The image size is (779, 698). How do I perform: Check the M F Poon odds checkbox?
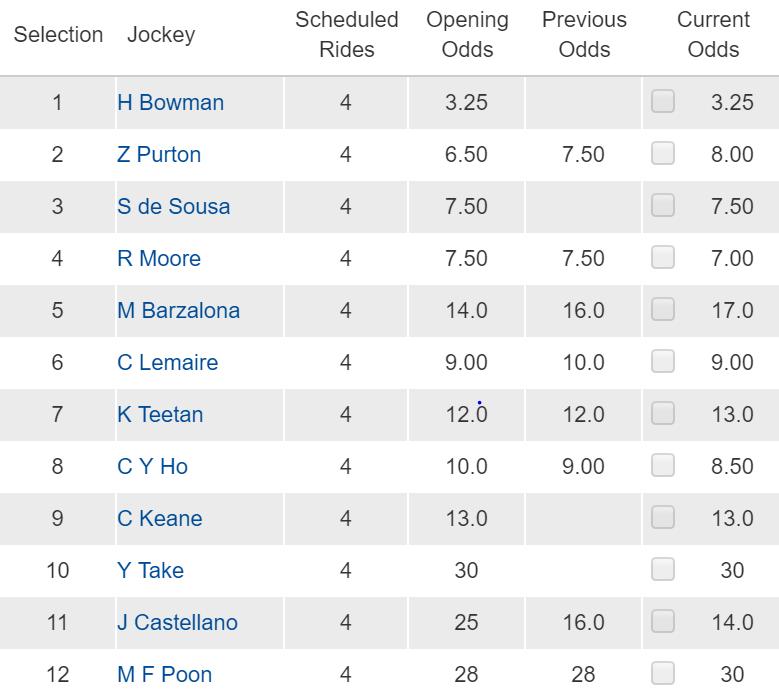[x=663, y=673]
